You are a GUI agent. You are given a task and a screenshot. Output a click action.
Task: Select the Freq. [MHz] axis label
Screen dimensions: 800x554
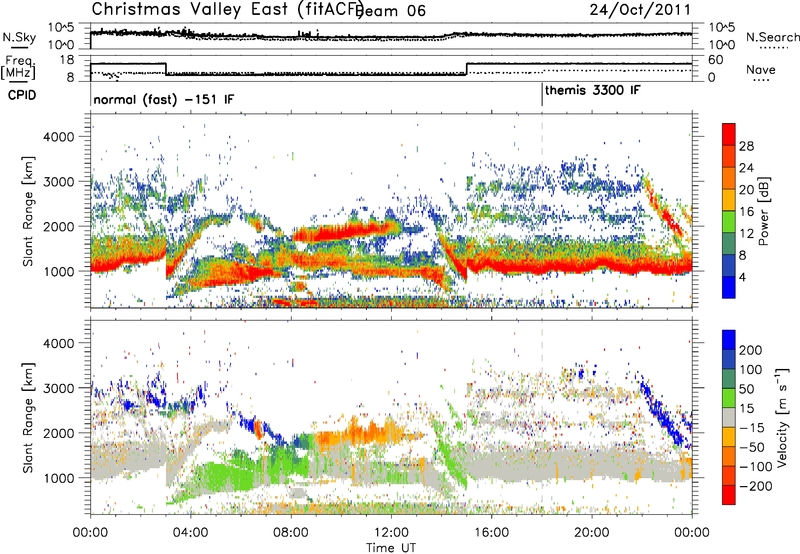pyautogui.click(x=18, y=67)
